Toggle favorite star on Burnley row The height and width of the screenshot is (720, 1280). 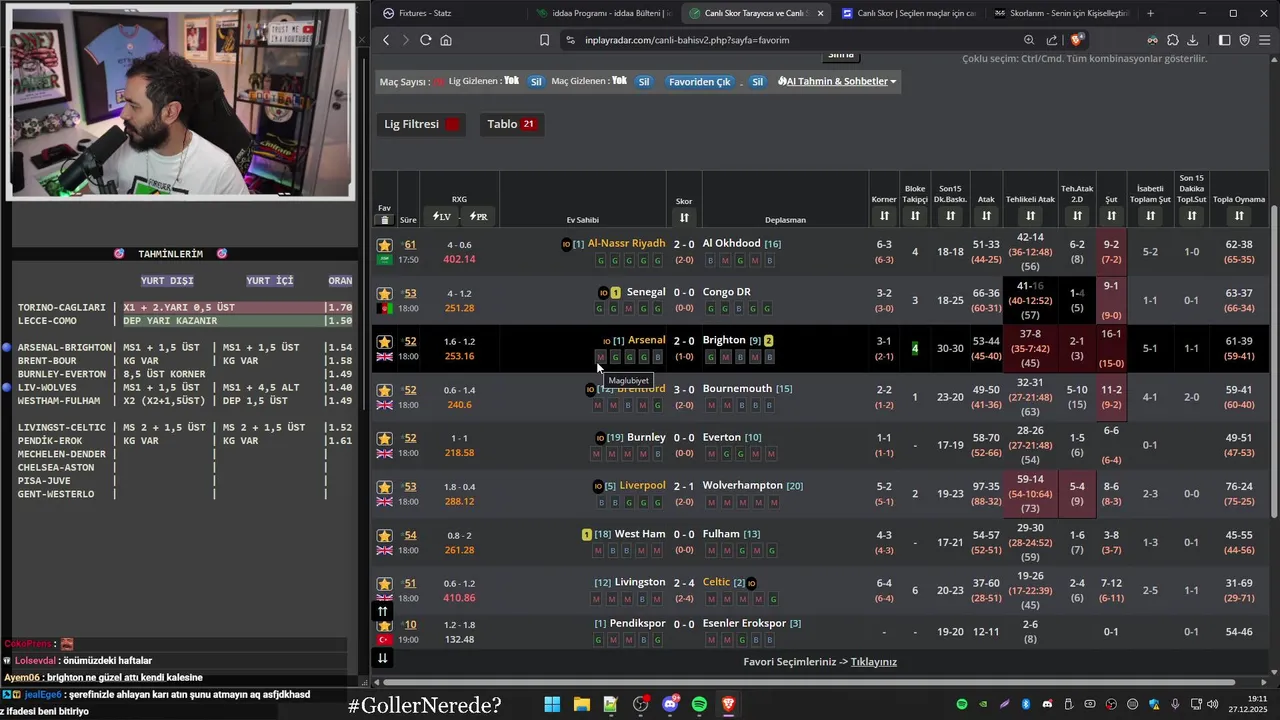[384, 438]
